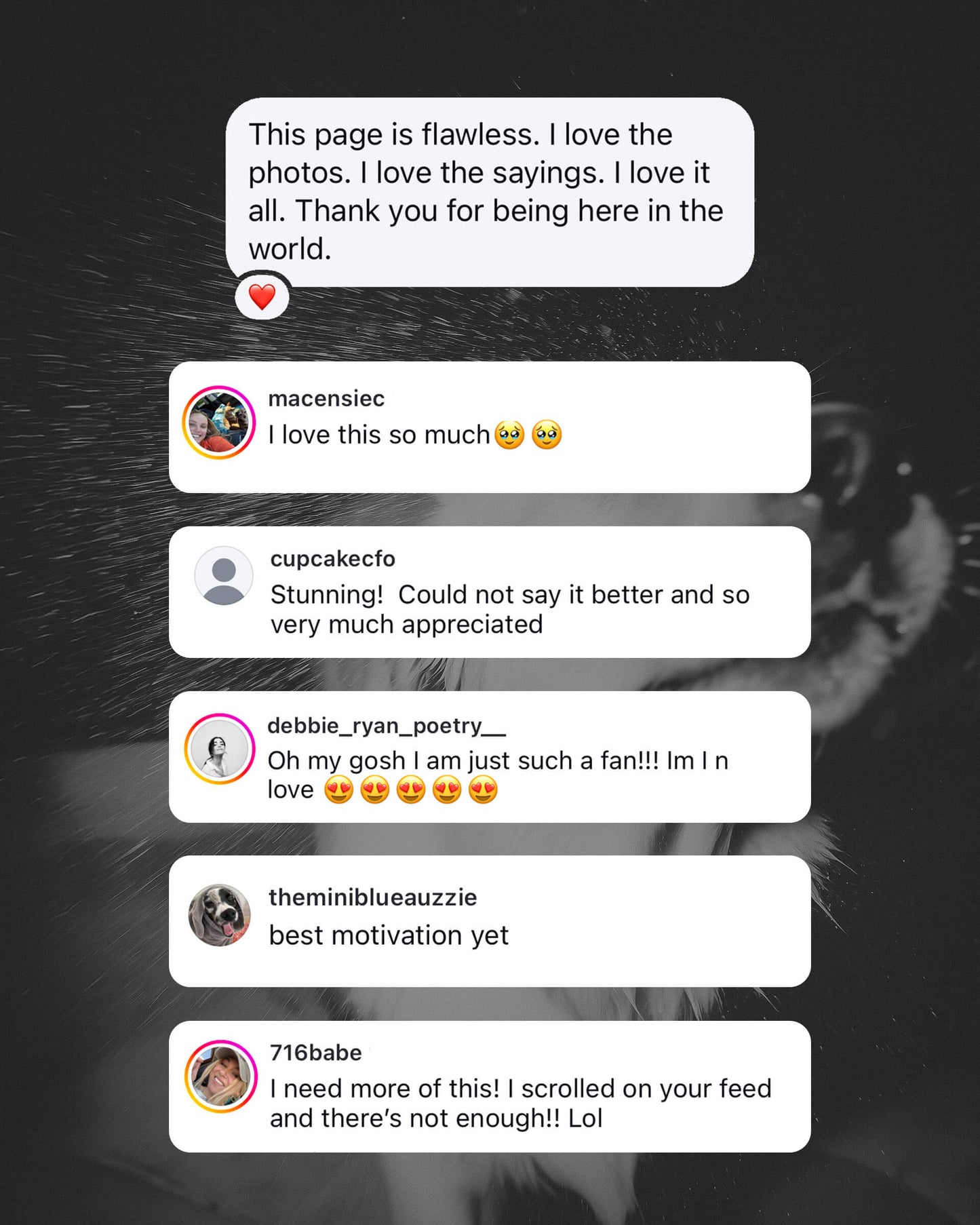Screen dimensions: 980x1225
Task: Tap theminiblueauzzie's dog avatar
Action: click(x=219, y=915)
